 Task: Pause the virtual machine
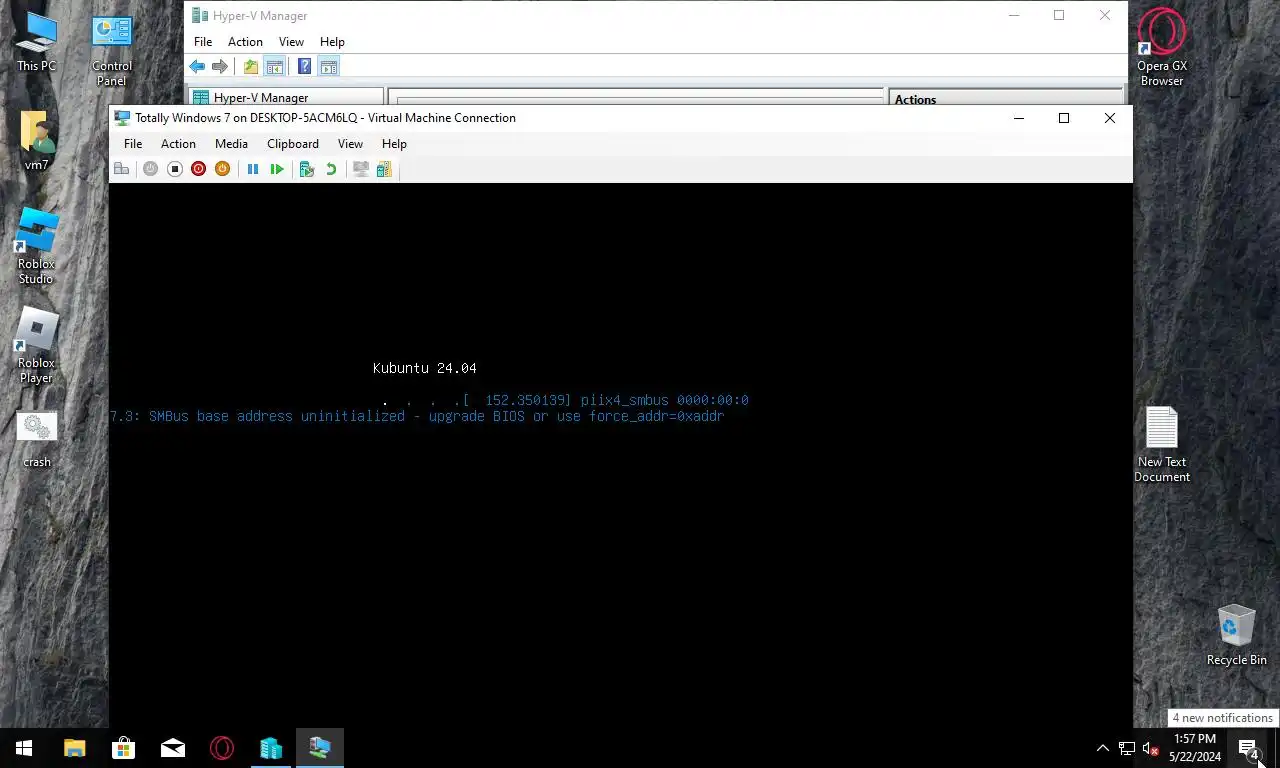[253, 169]
